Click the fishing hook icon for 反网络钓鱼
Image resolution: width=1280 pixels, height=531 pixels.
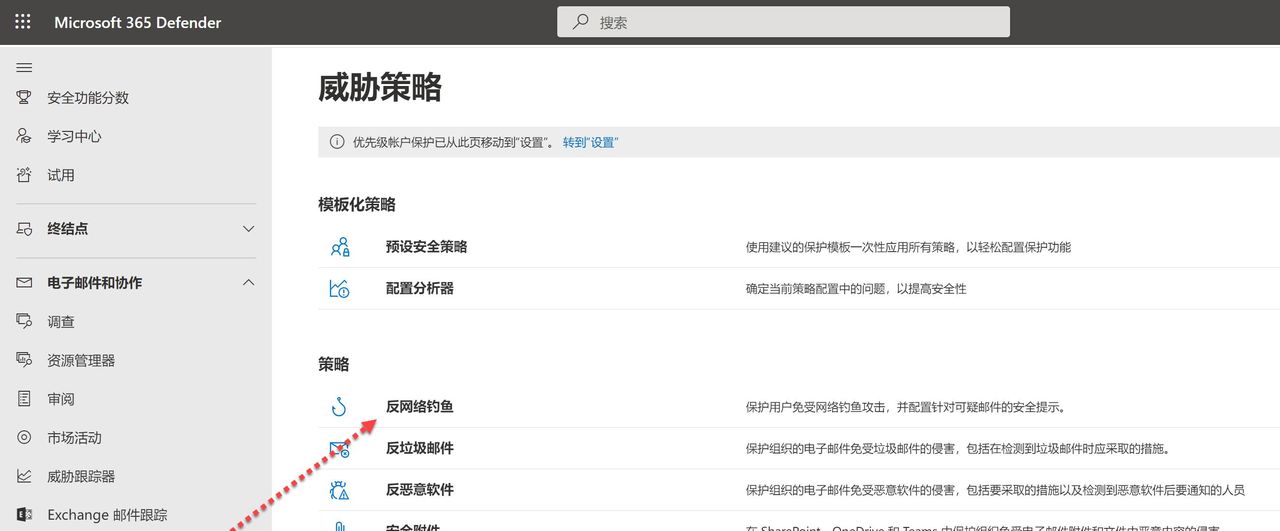(x=339, y=407)
